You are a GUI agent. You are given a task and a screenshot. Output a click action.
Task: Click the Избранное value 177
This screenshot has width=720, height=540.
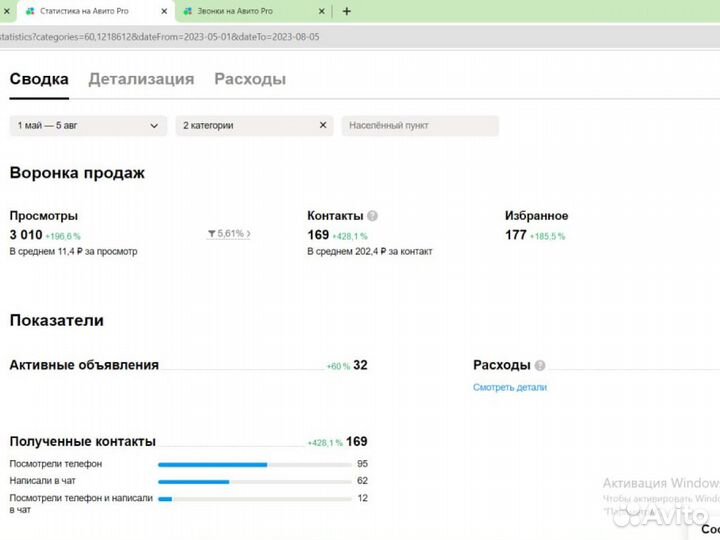coord(516,235)
